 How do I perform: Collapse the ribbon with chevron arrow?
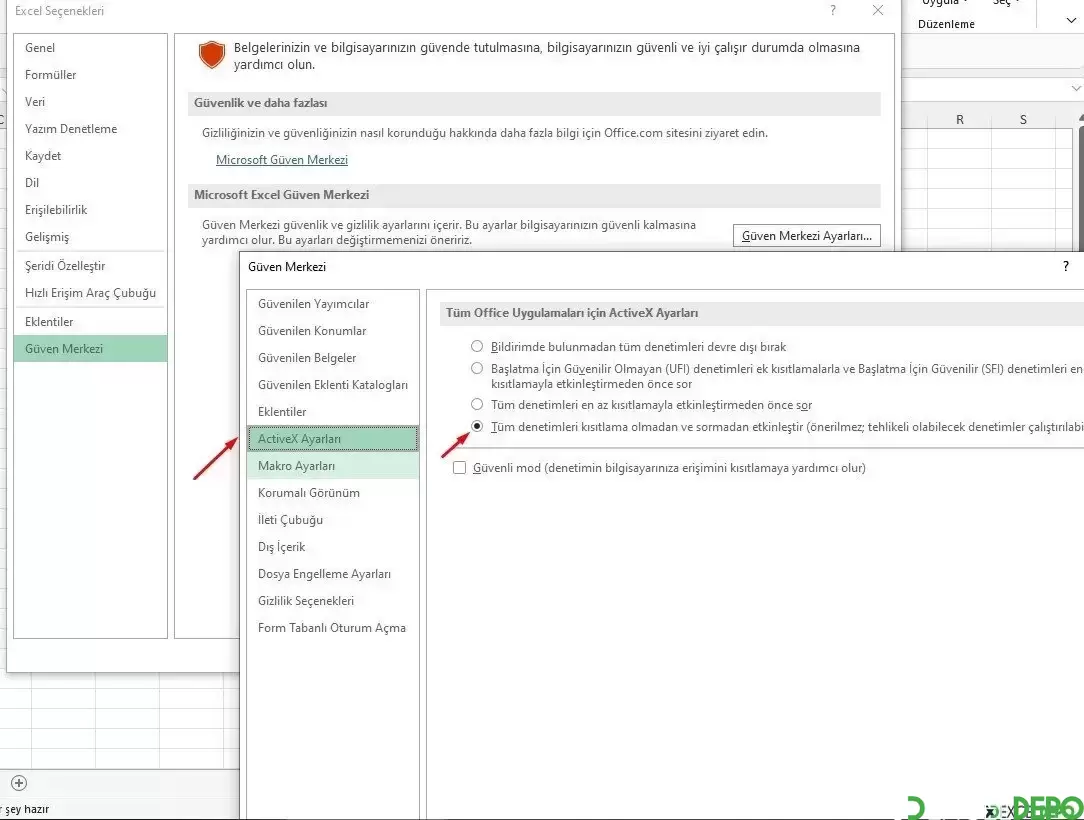click(1071, 21)
